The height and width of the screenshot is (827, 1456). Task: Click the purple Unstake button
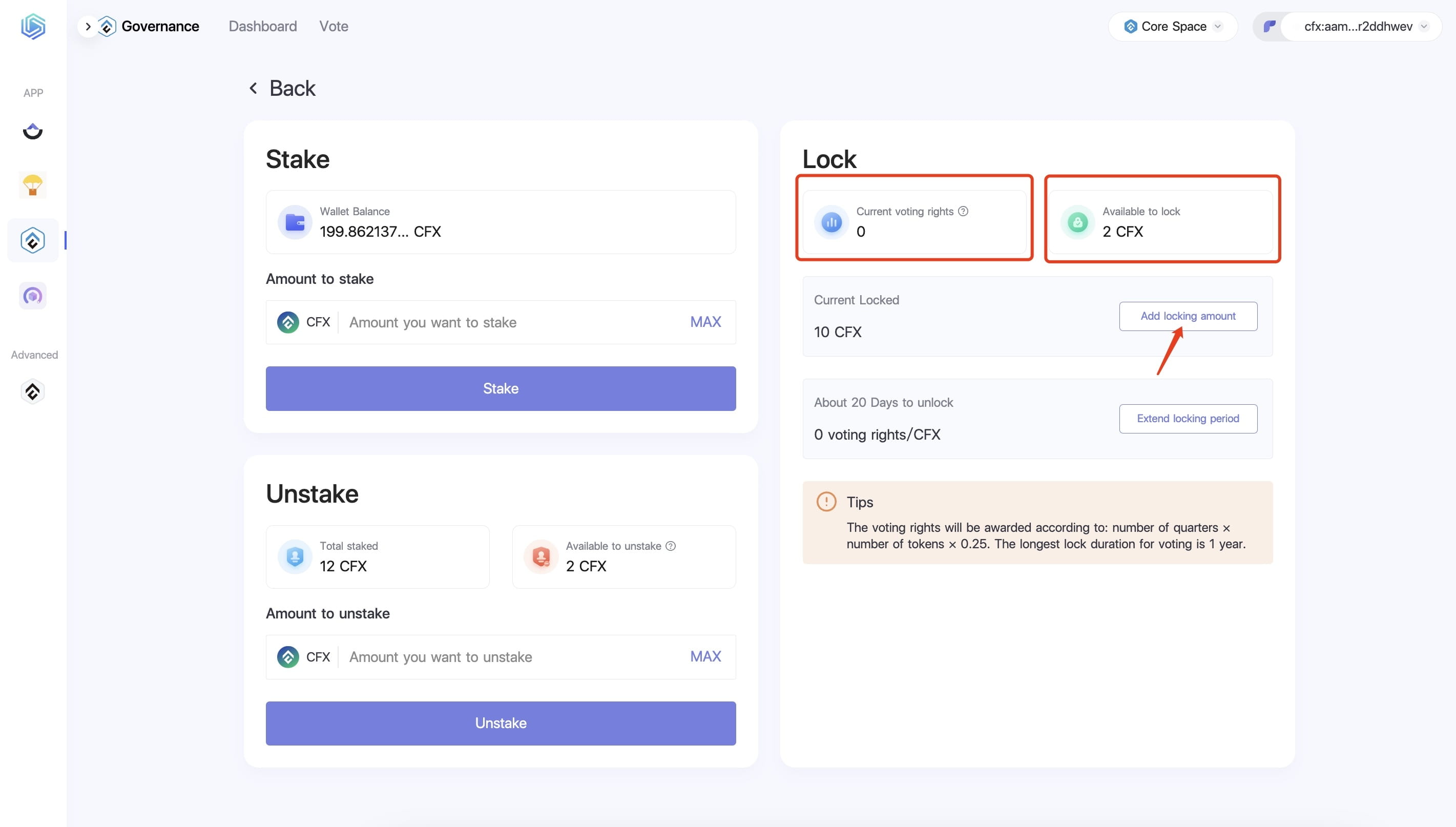501,723
